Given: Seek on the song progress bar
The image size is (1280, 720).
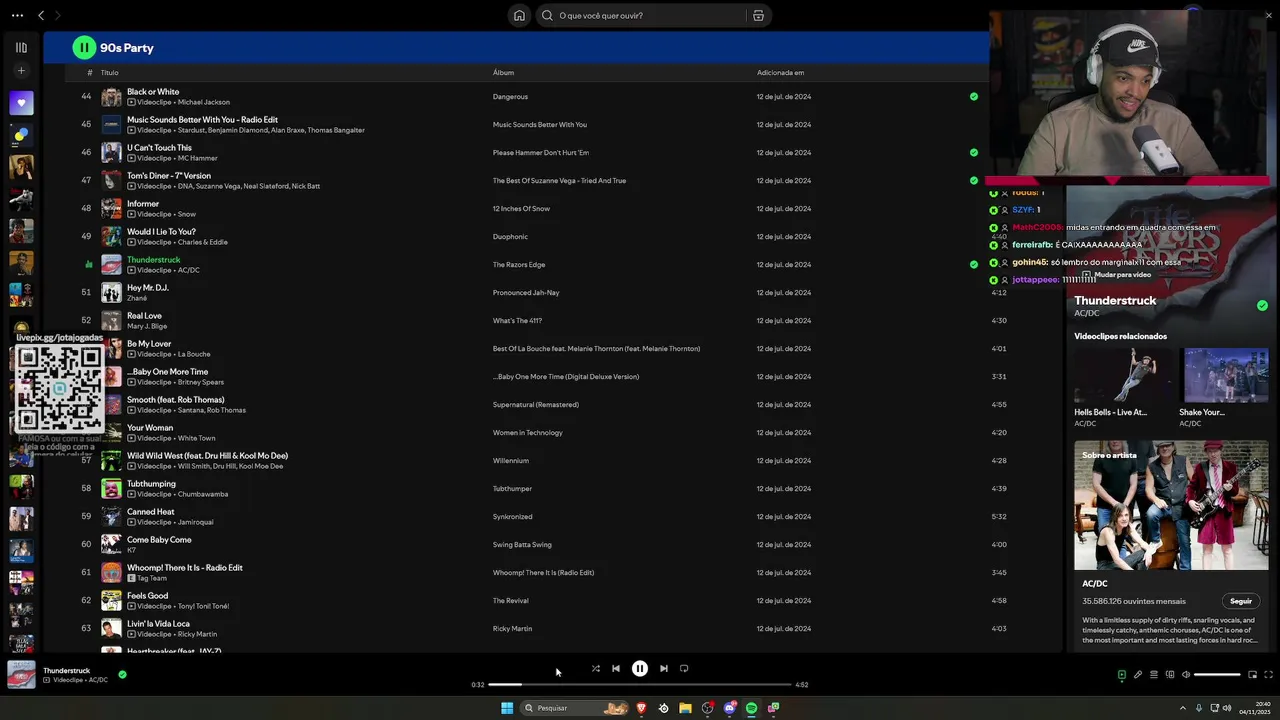Looking at the screenshot, I should (x=640, y=684).
